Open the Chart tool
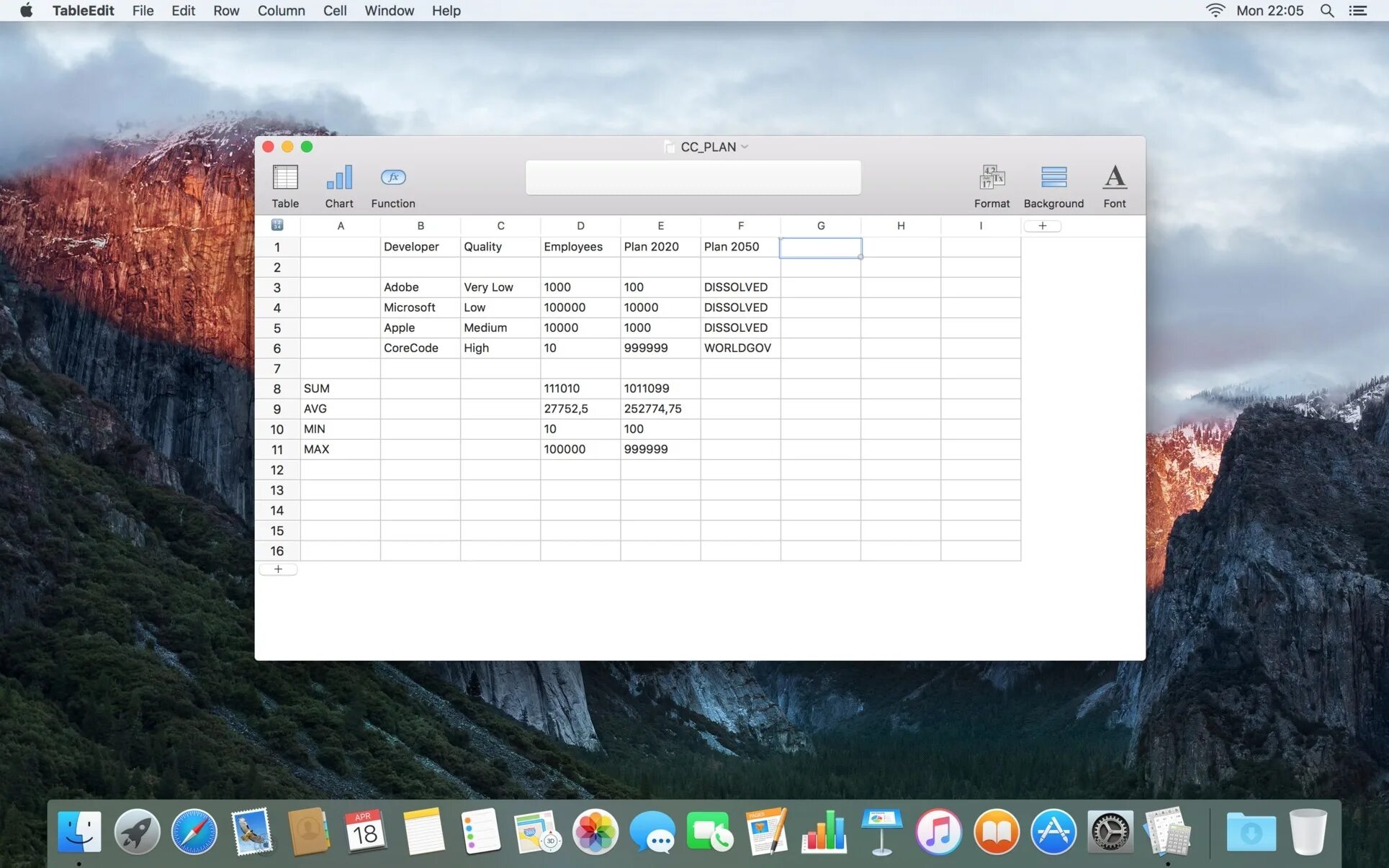 338,178
